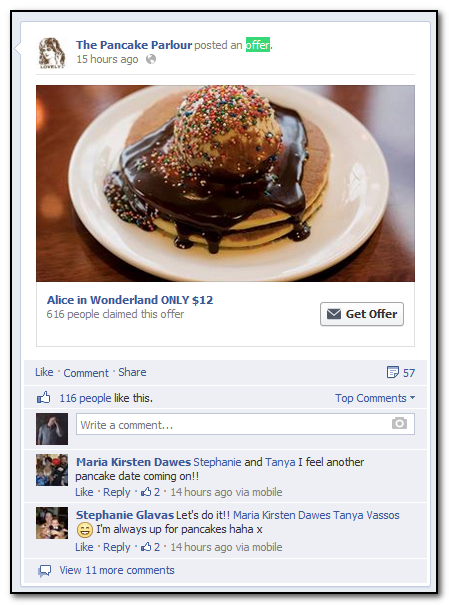Click the Get Offer button

362,314
